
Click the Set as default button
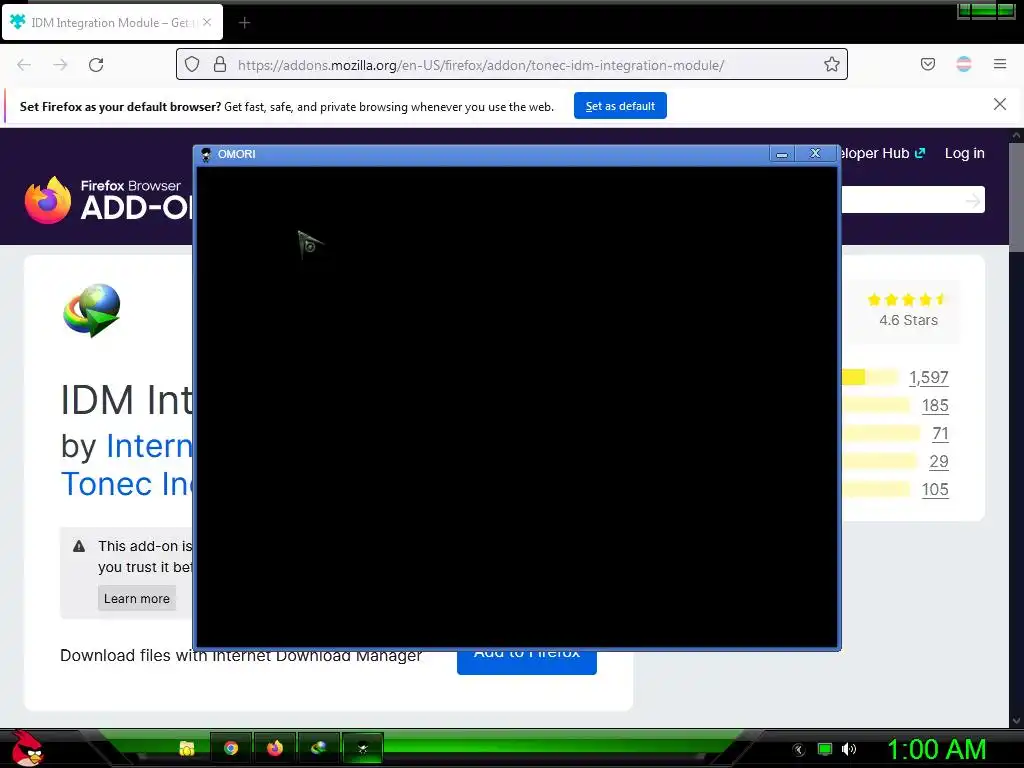point(620,106)
